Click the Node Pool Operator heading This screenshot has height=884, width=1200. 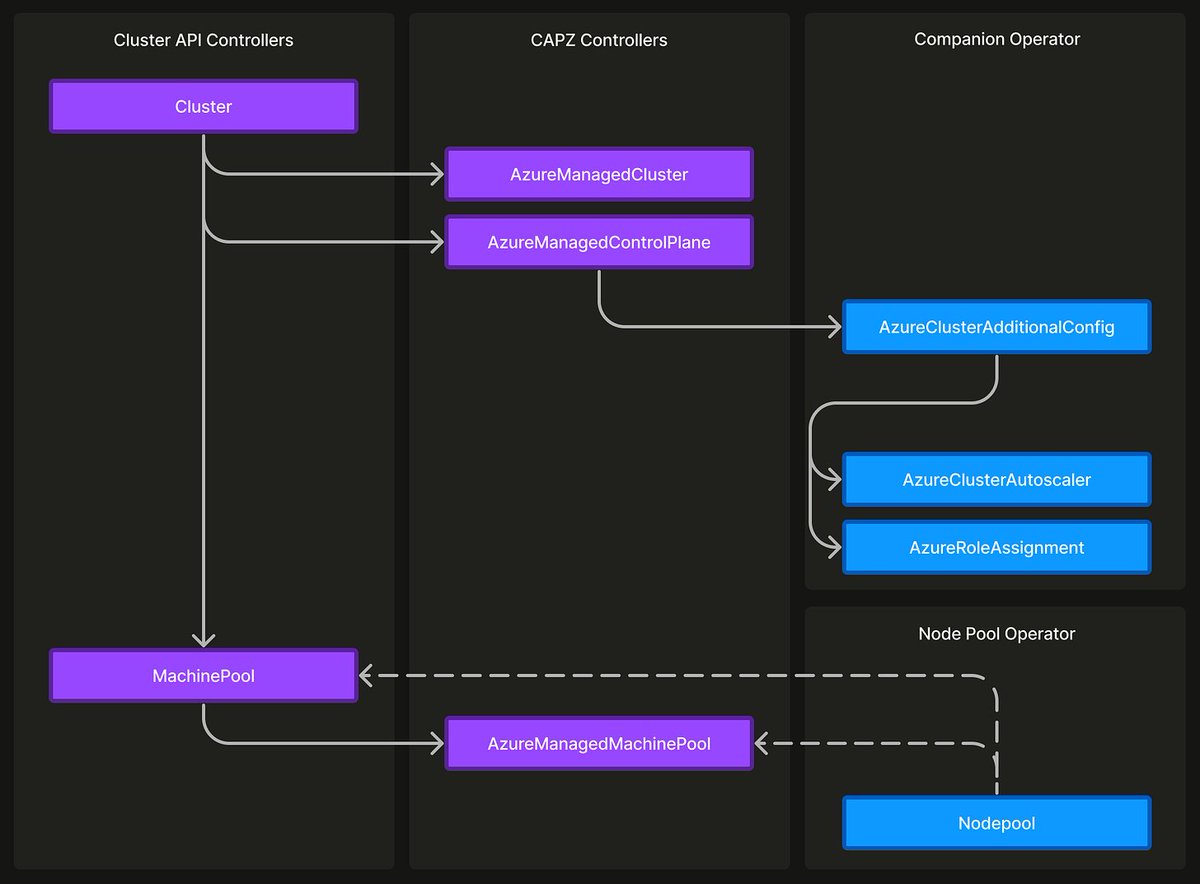click(996, 633)
